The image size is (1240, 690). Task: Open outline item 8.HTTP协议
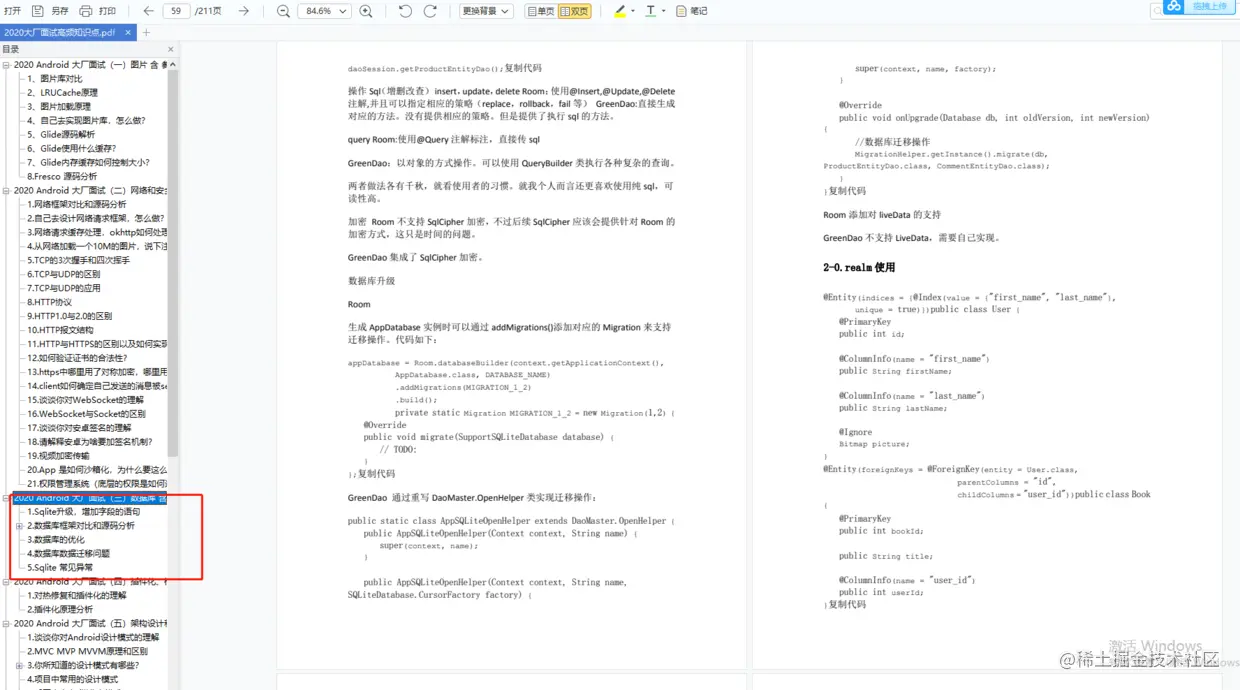tap(49, 302)
